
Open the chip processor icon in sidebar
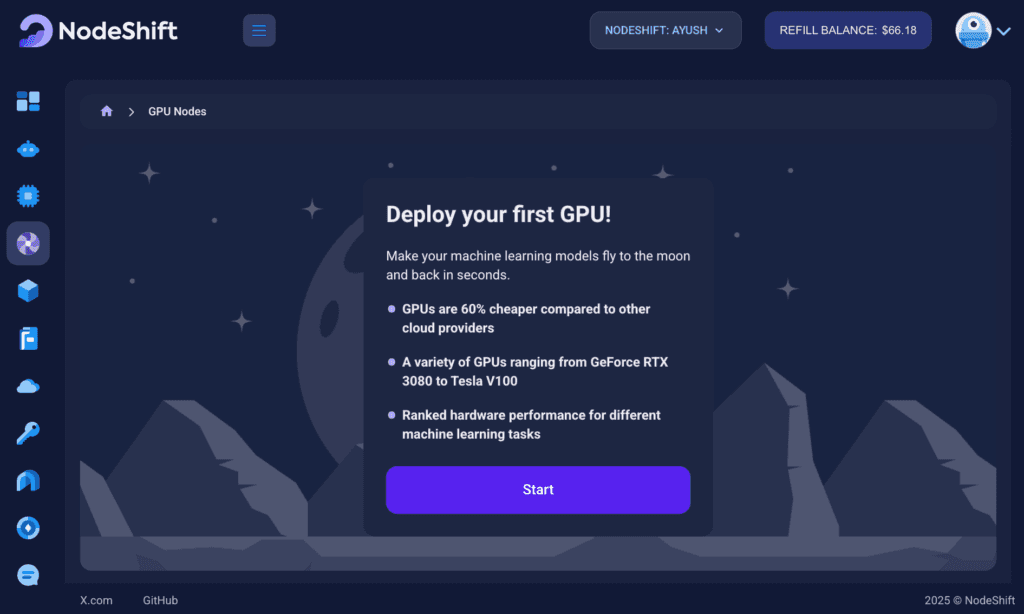(x=28, y=196)
